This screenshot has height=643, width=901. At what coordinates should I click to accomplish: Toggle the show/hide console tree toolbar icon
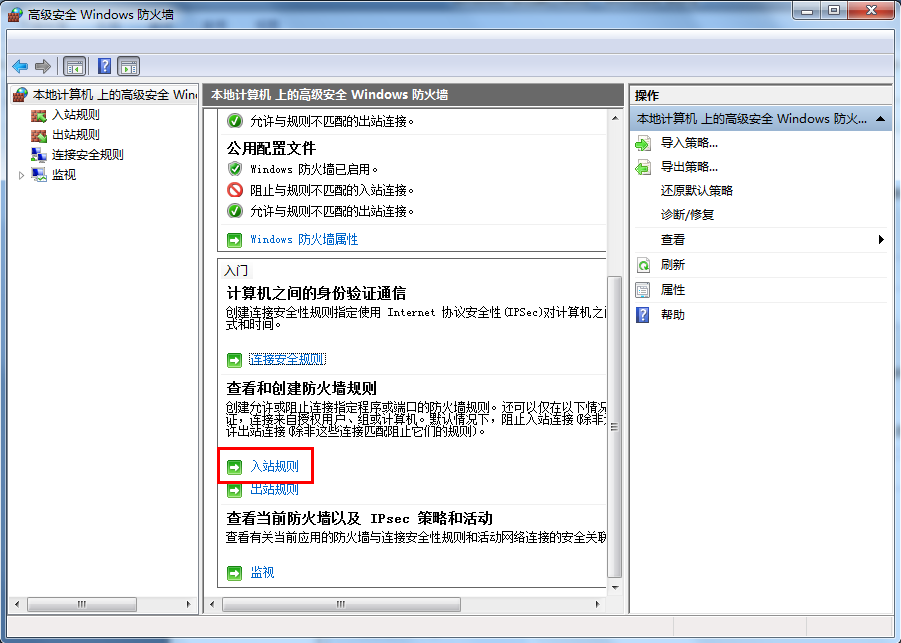(75, 67)
